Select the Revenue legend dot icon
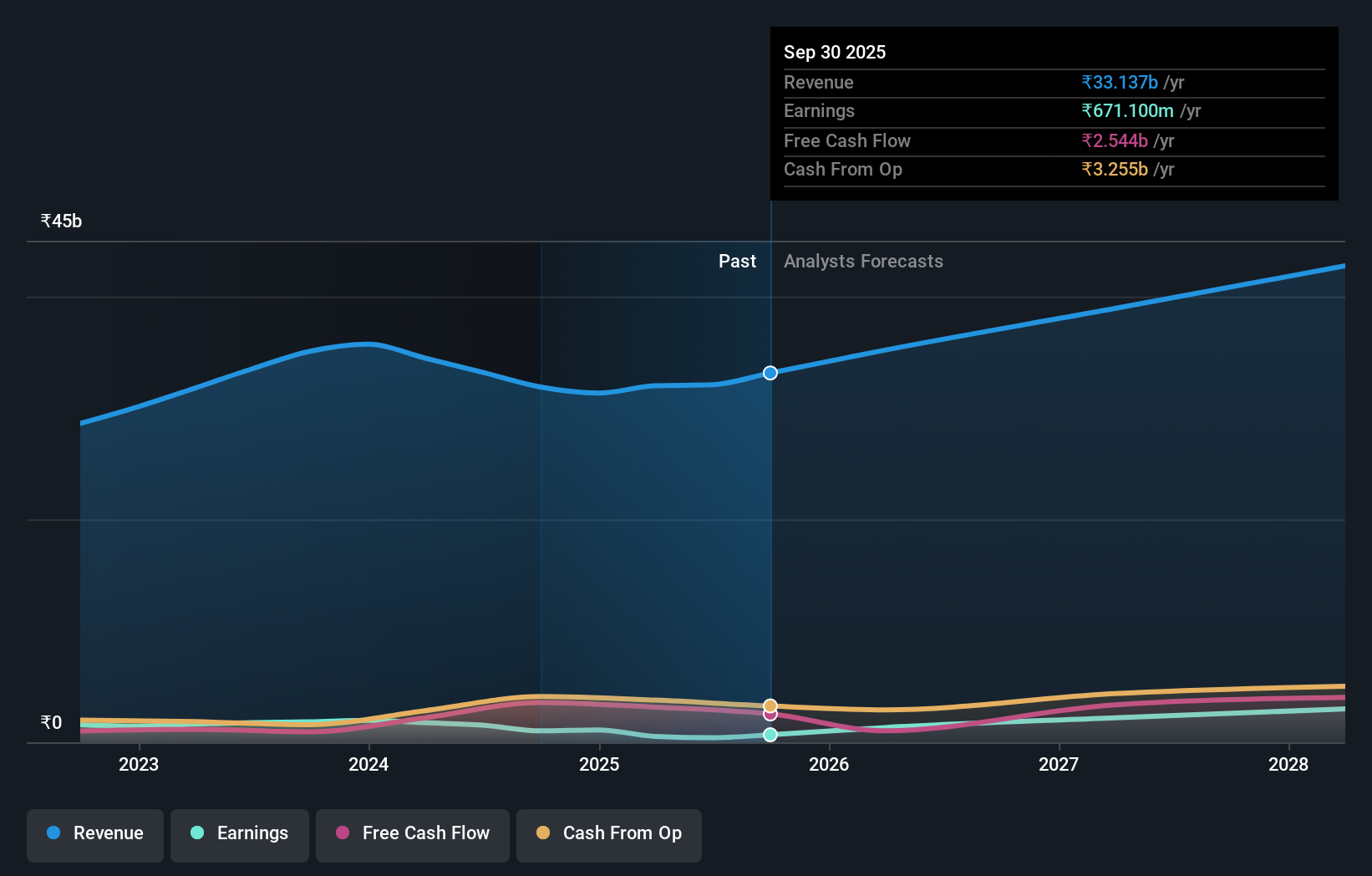Viewport: 1372px width, 876px height. tap(53, 833)
